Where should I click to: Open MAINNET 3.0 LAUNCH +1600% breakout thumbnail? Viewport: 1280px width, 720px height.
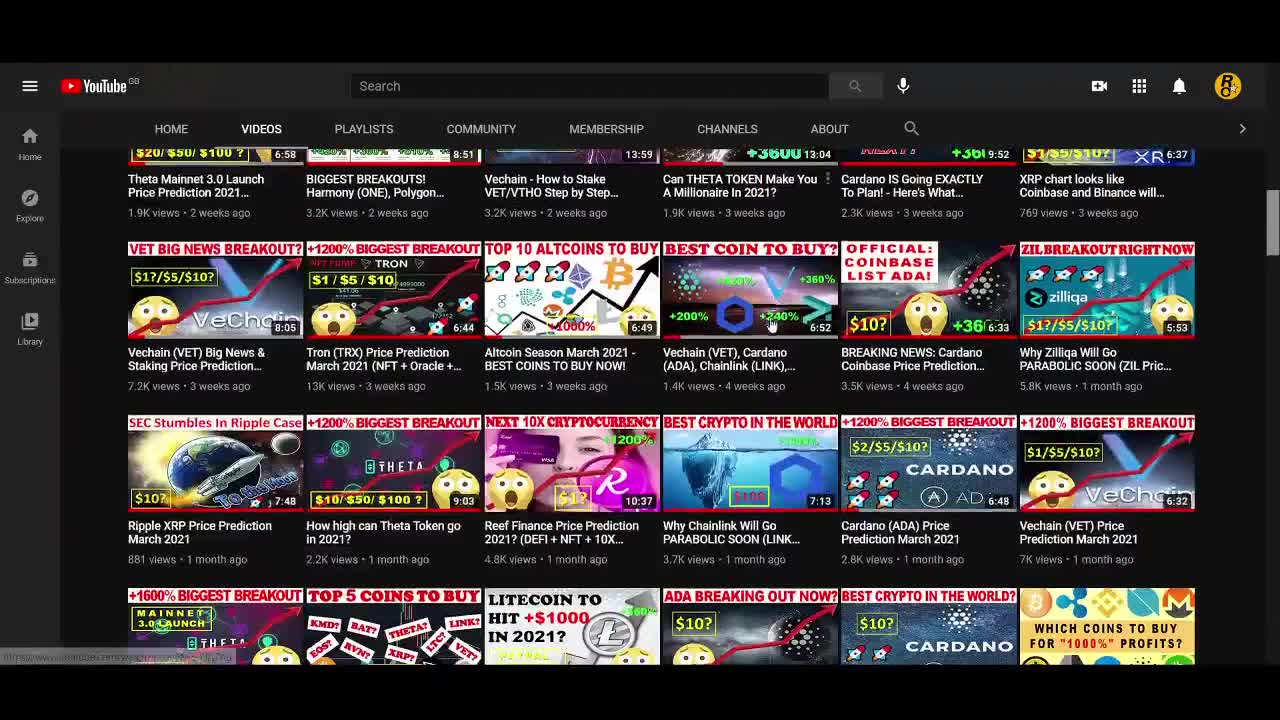(x=215, y=626)
